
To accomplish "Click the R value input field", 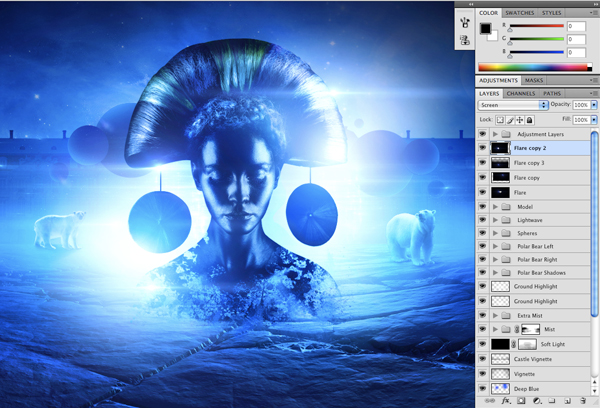I will pyautogui.click(x=576, y=26).
